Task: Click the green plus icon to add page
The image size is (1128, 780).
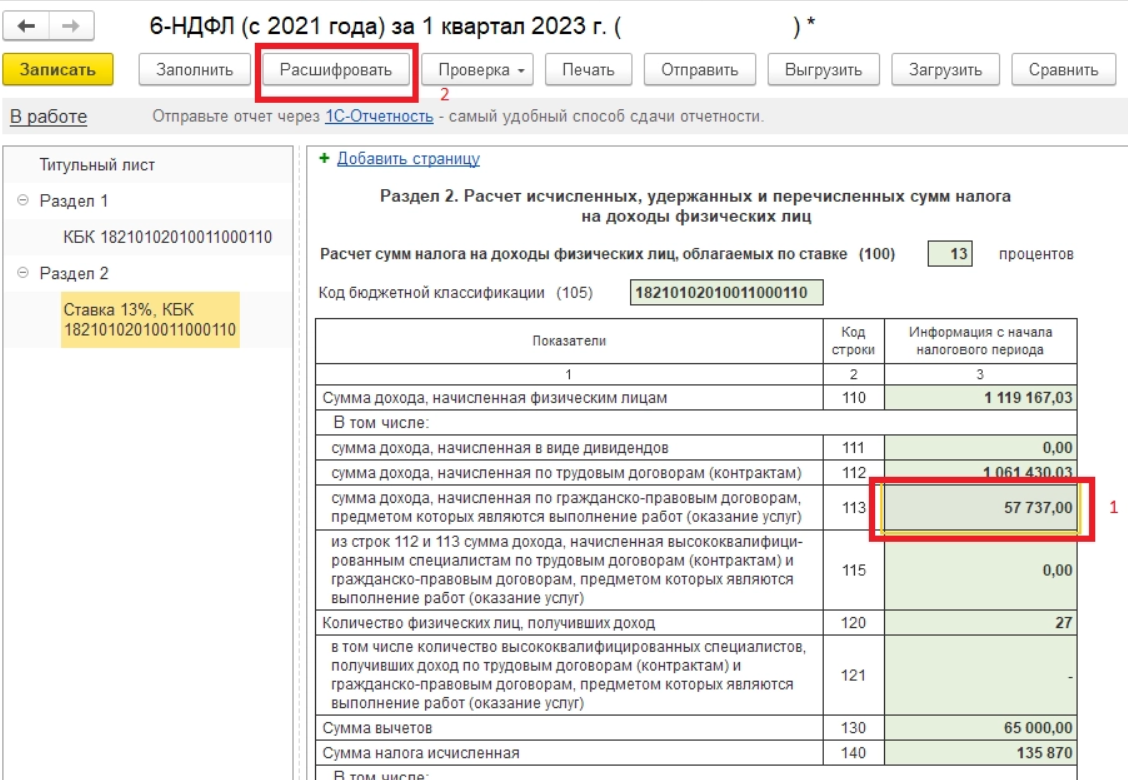Action: [324, 159]
